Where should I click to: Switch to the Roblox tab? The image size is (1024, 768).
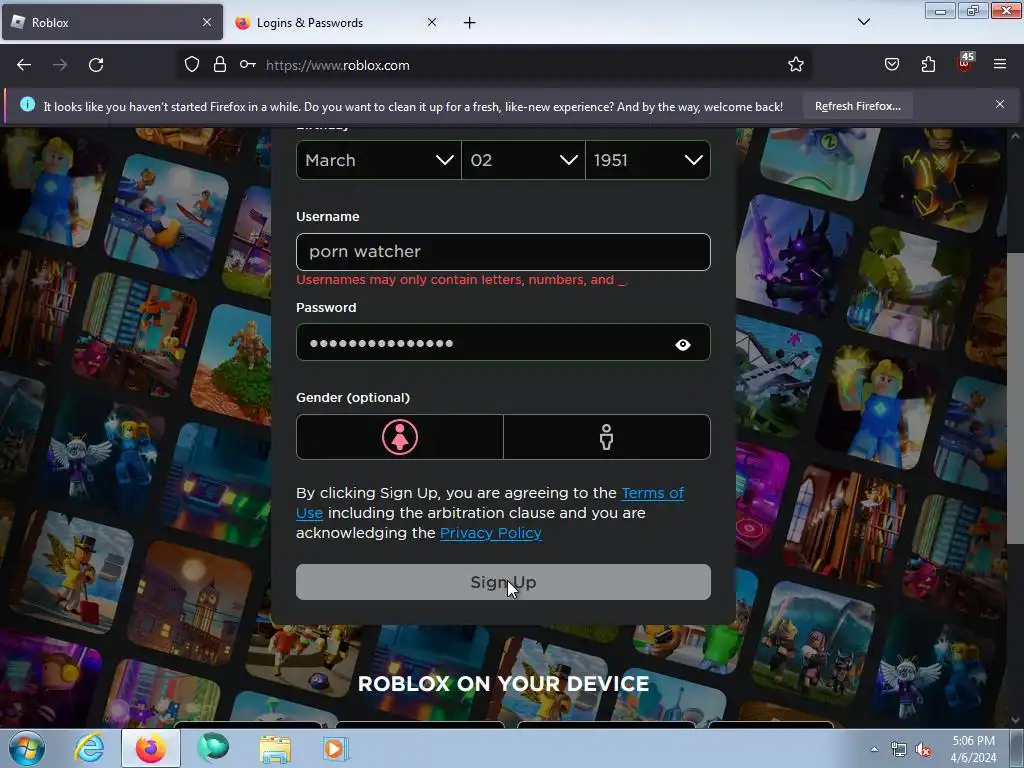(112, 22)
